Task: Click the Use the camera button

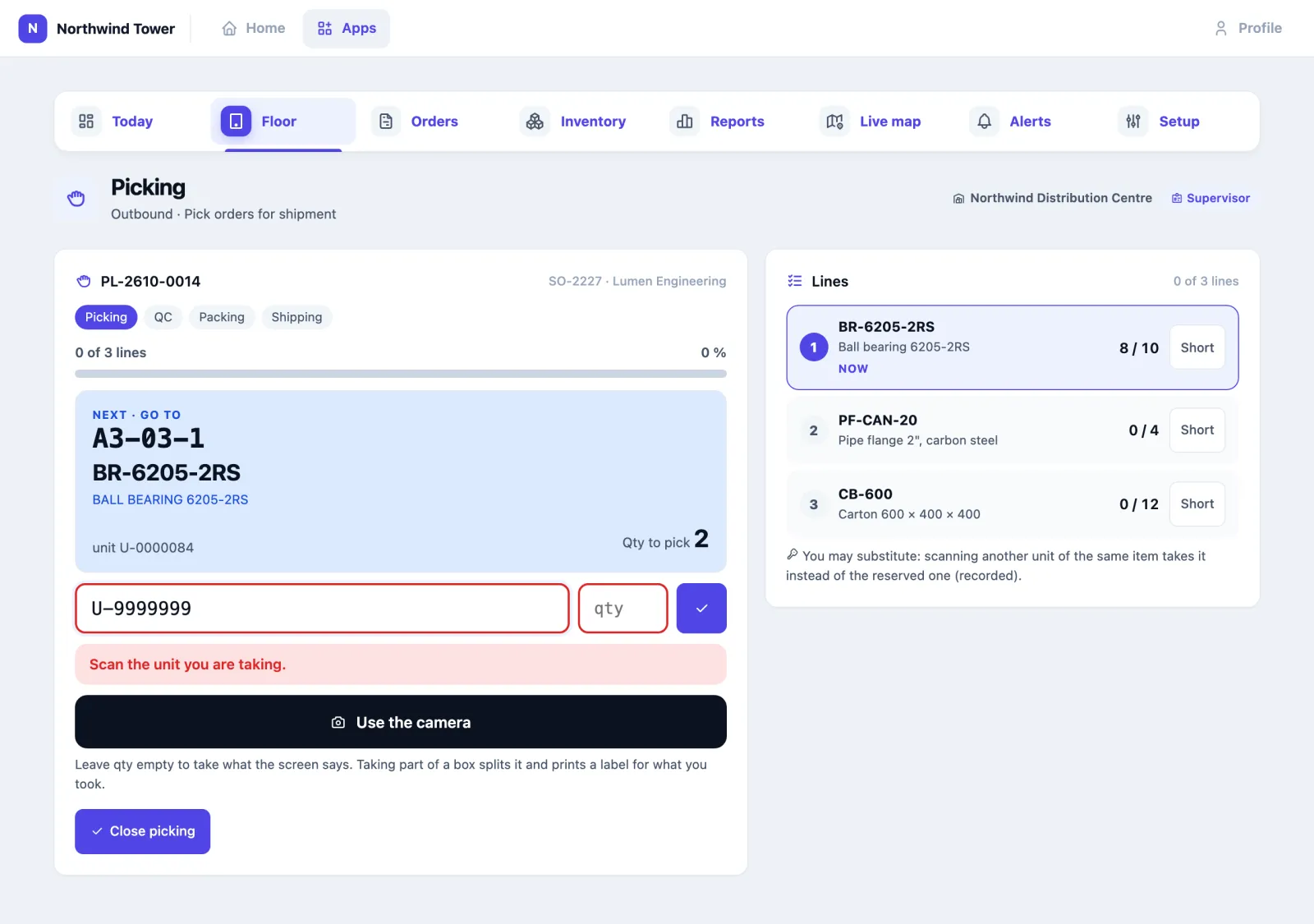Action: click(x=401, y=722)
